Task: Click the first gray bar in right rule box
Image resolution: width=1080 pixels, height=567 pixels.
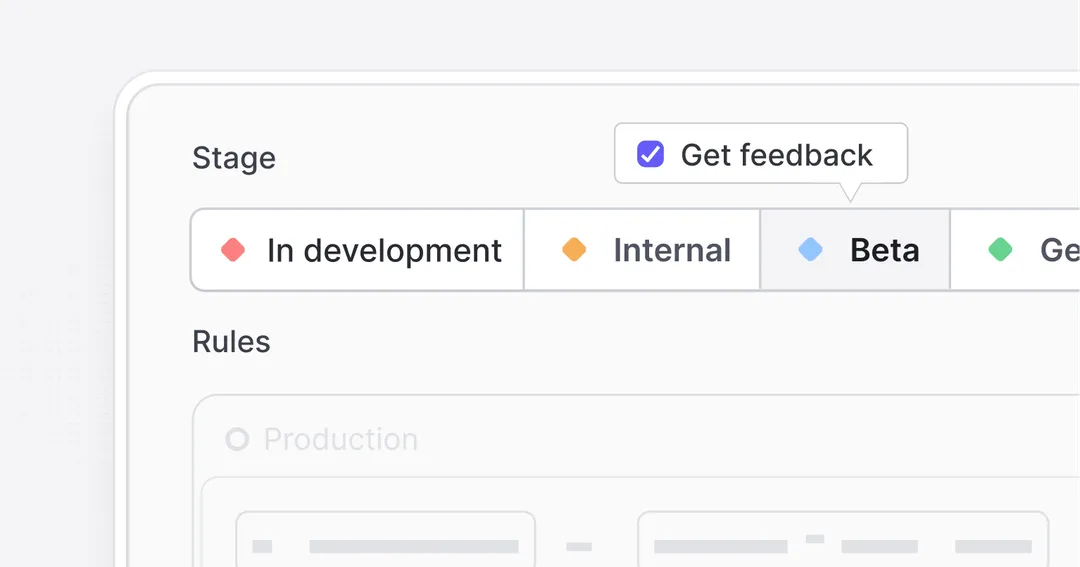Action: click(720, 546)
